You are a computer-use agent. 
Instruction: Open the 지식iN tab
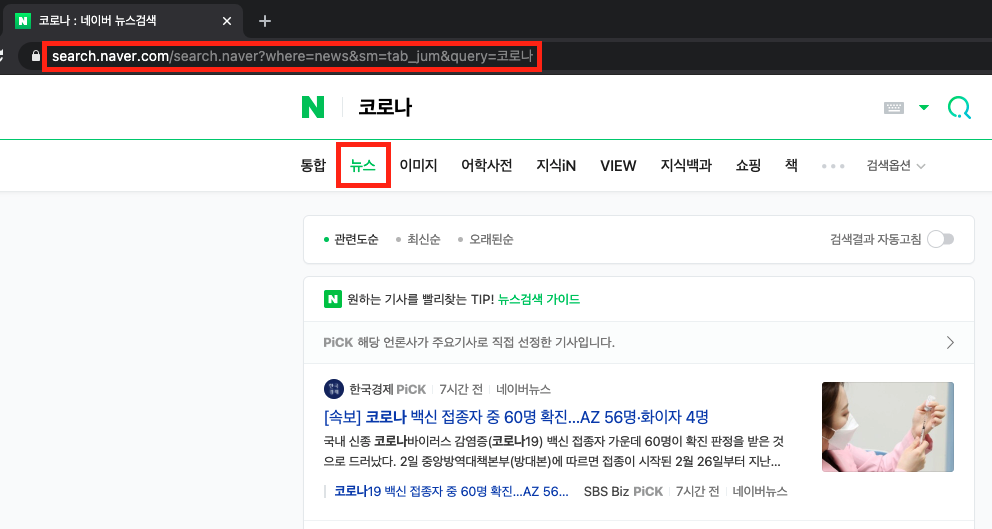click(555, 165)
